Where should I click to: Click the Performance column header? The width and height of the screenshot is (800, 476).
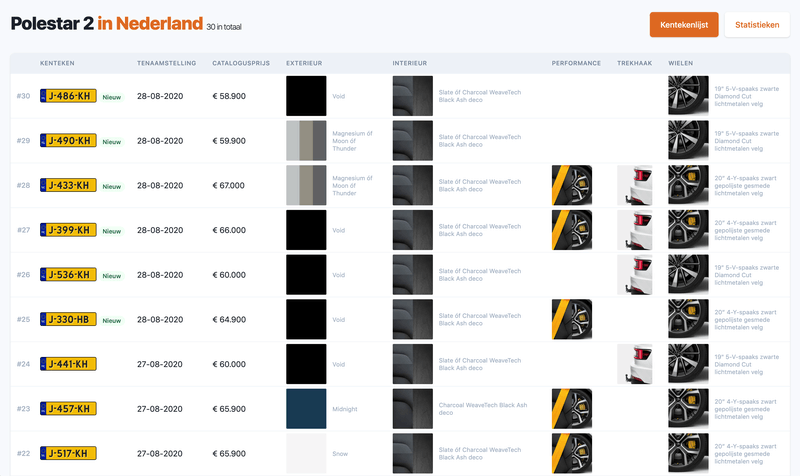click(576, 63)
